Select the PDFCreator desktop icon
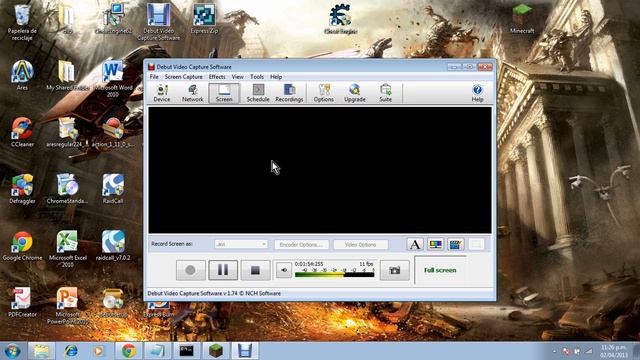 22,302
